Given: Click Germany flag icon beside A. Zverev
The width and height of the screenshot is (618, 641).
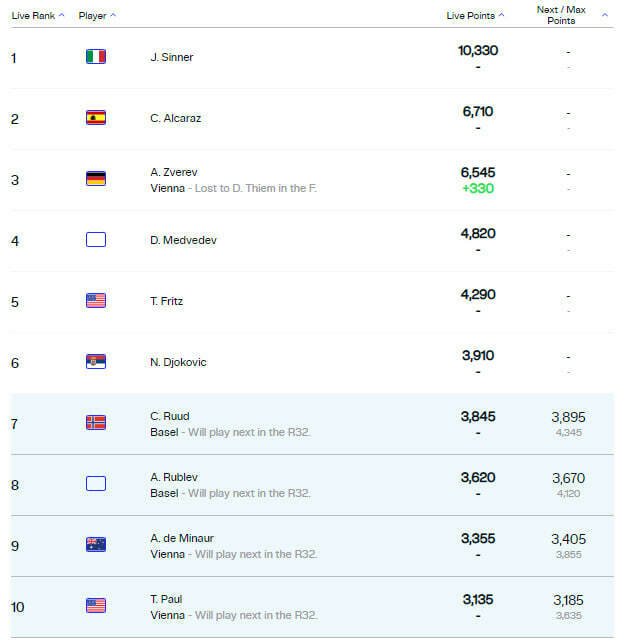Looking at the screenshot, I should (x=96, y=179).
